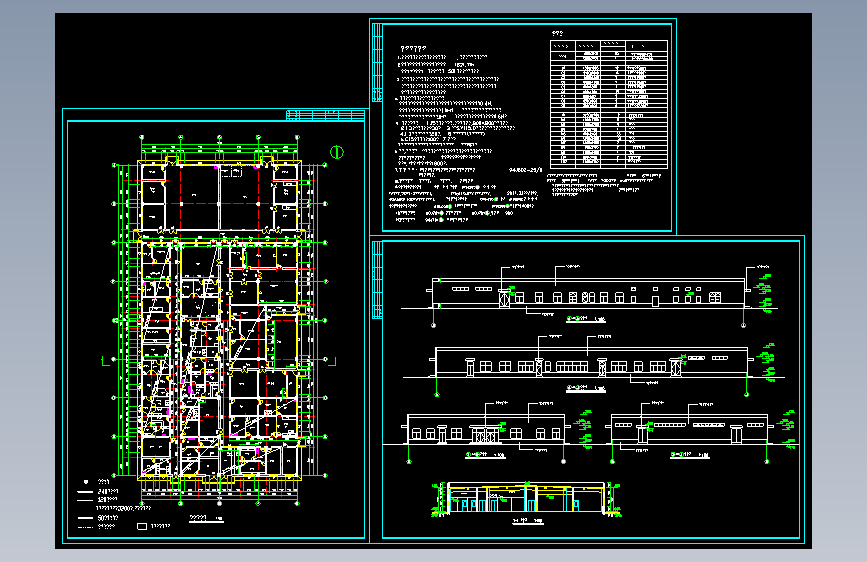Select the second long elevation drawing
Viewport: 867px width, 562px height.
[x=593, y=365]
